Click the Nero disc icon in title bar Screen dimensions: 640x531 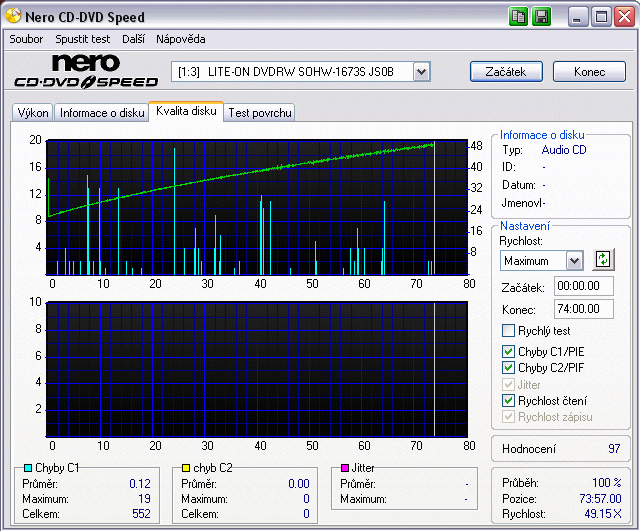point(12,17)
